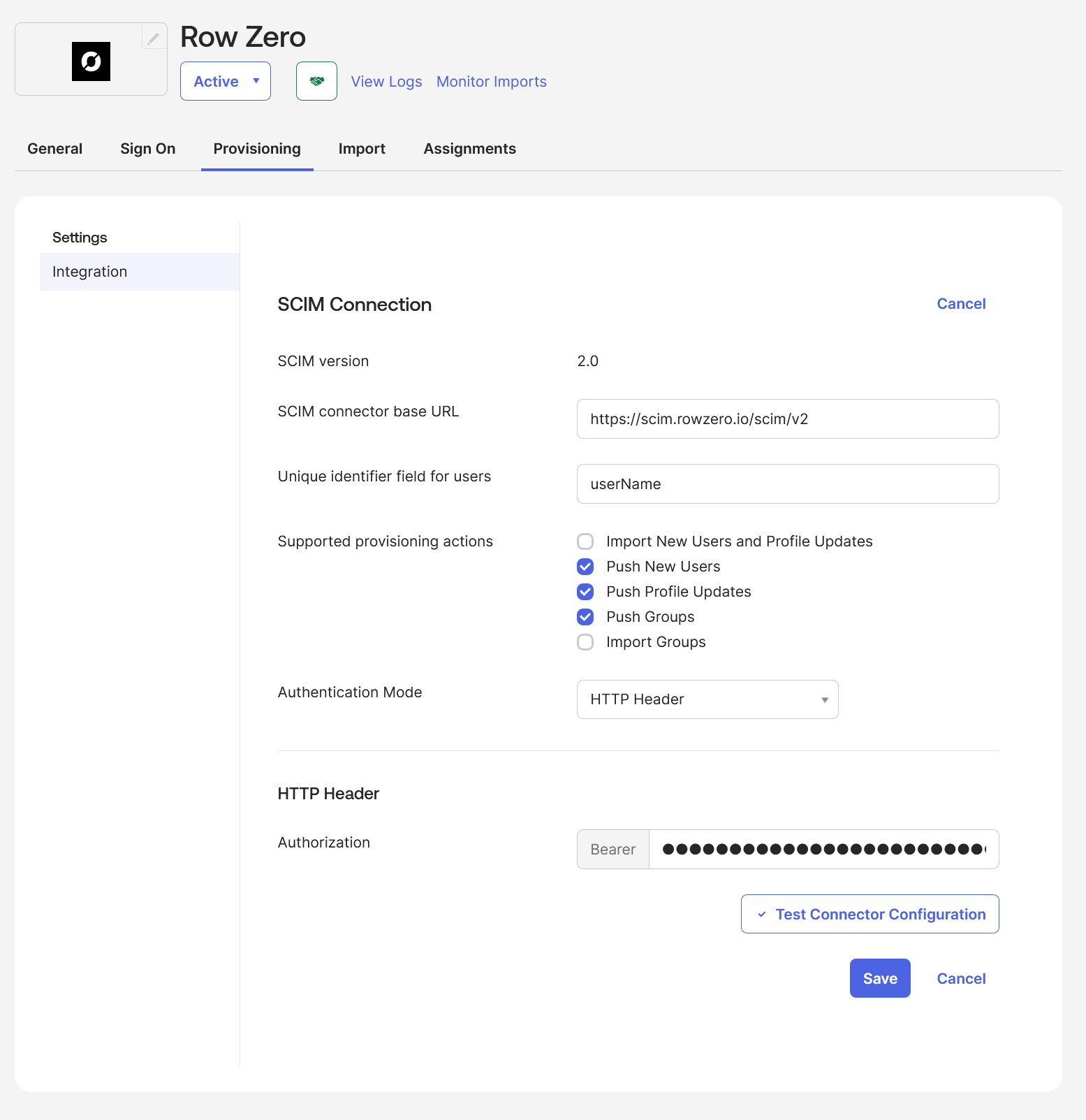
Task: Open the Monitor Imports link
Action: pyautogui.click(x=491, y=82)
